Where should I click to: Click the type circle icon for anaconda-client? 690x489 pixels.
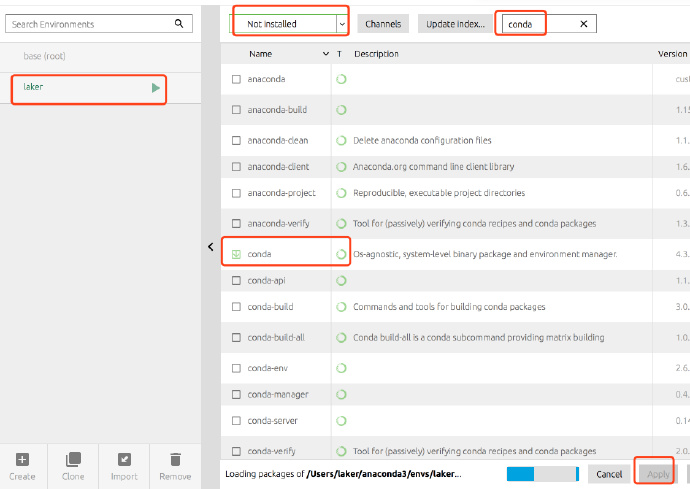click(341, 167)
